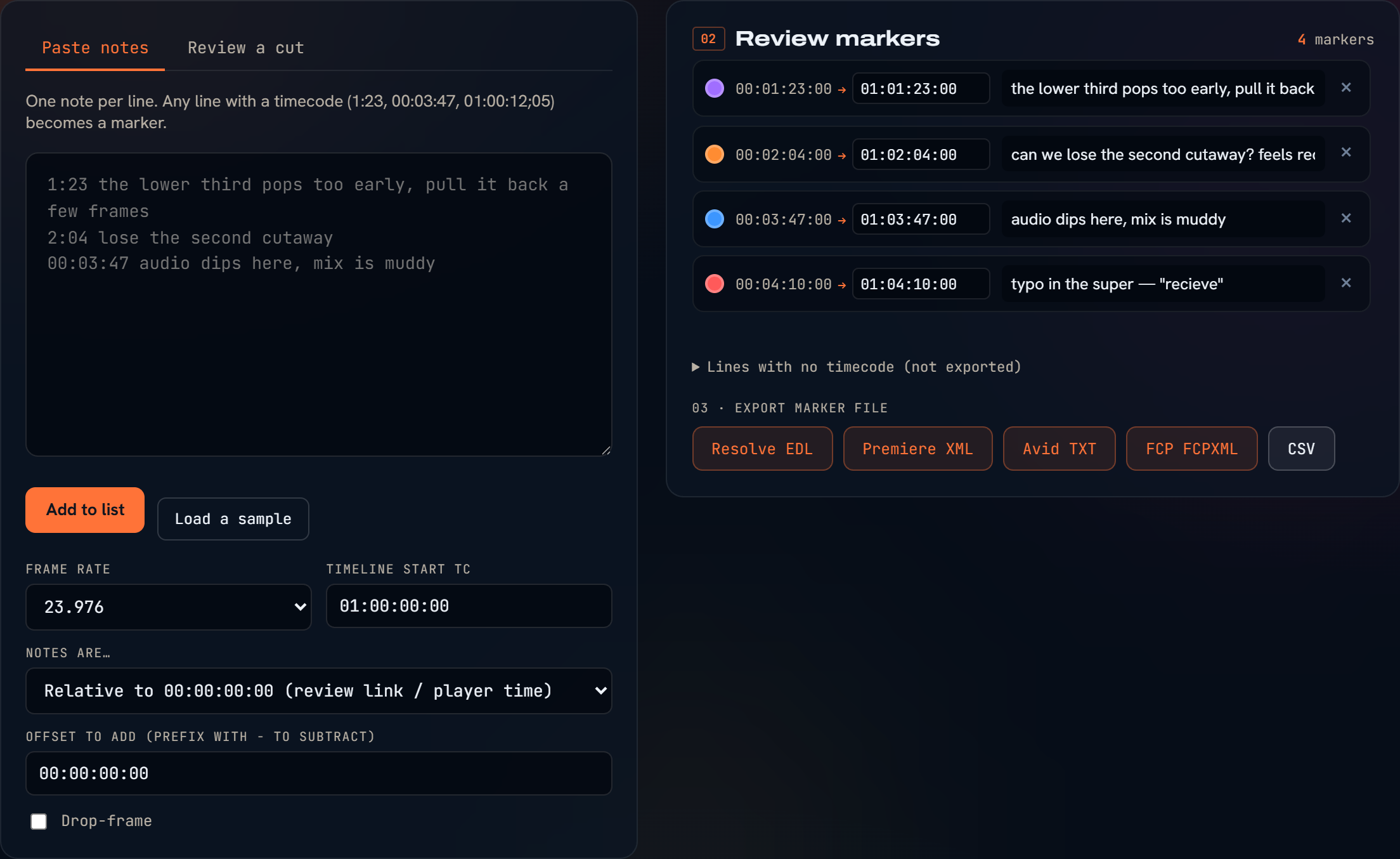Click the source timecode 00:04:10:00

pos(784,284)
